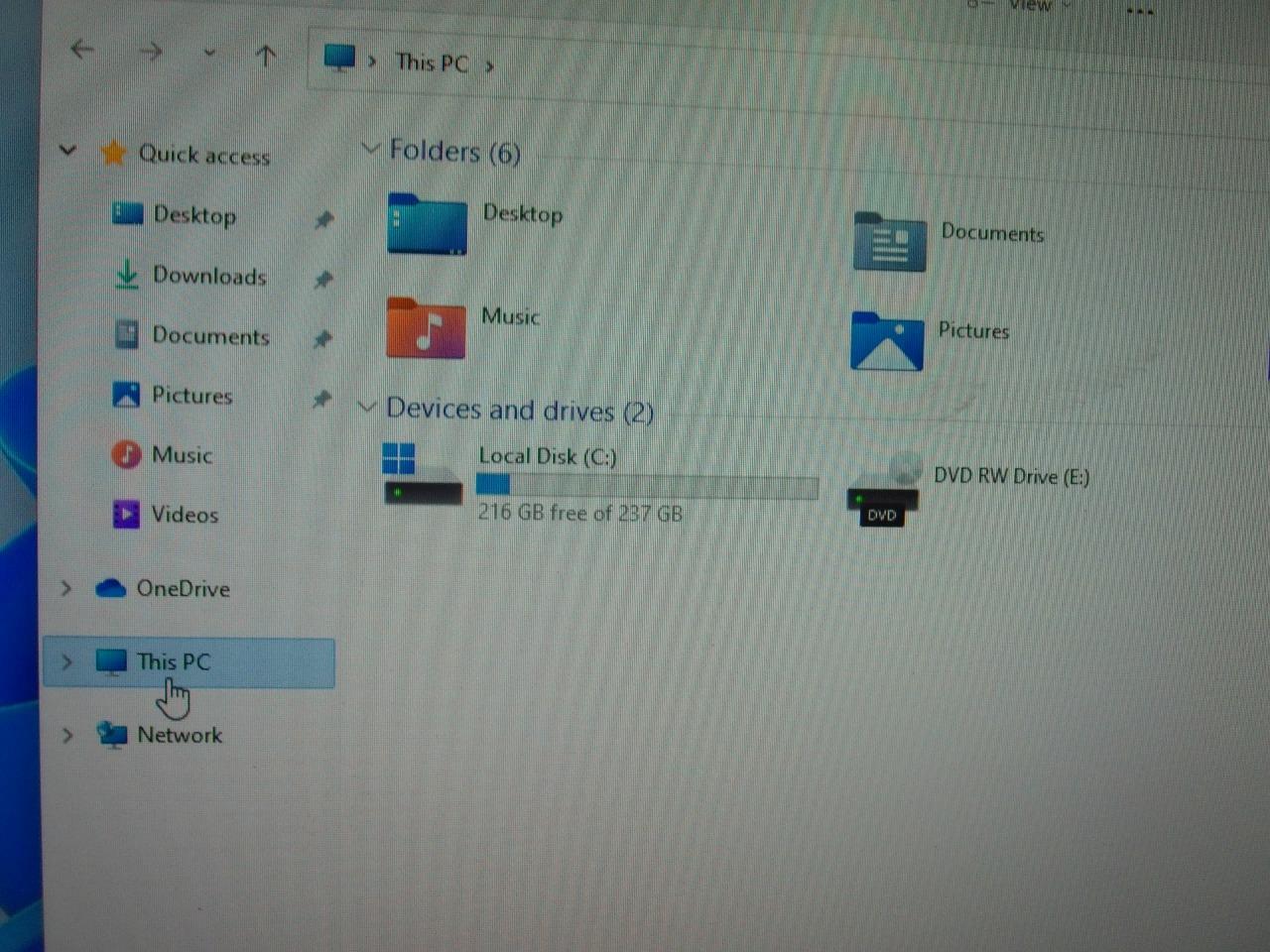The height and width of the screenshot is (952, 1270).
Task: Click the Local Disk storage usage bar
Action: click(x=647, y=486)
